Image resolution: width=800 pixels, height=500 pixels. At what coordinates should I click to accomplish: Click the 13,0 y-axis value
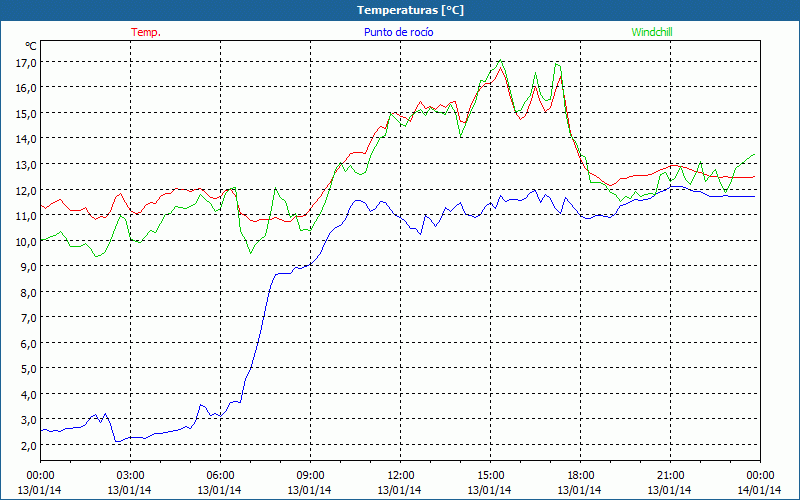click(x=26, y=164)
